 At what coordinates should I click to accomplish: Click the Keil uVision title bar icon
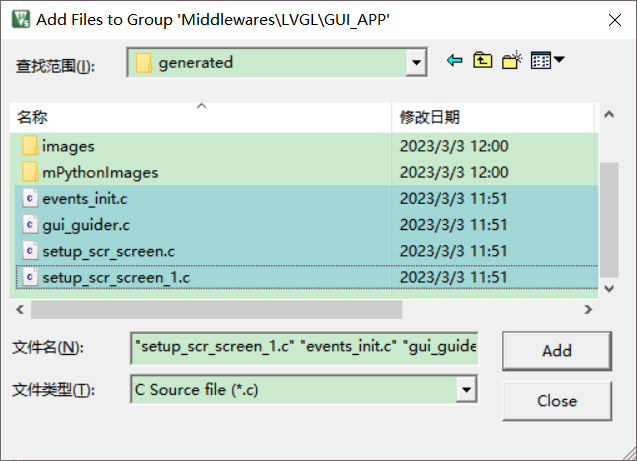21,19
